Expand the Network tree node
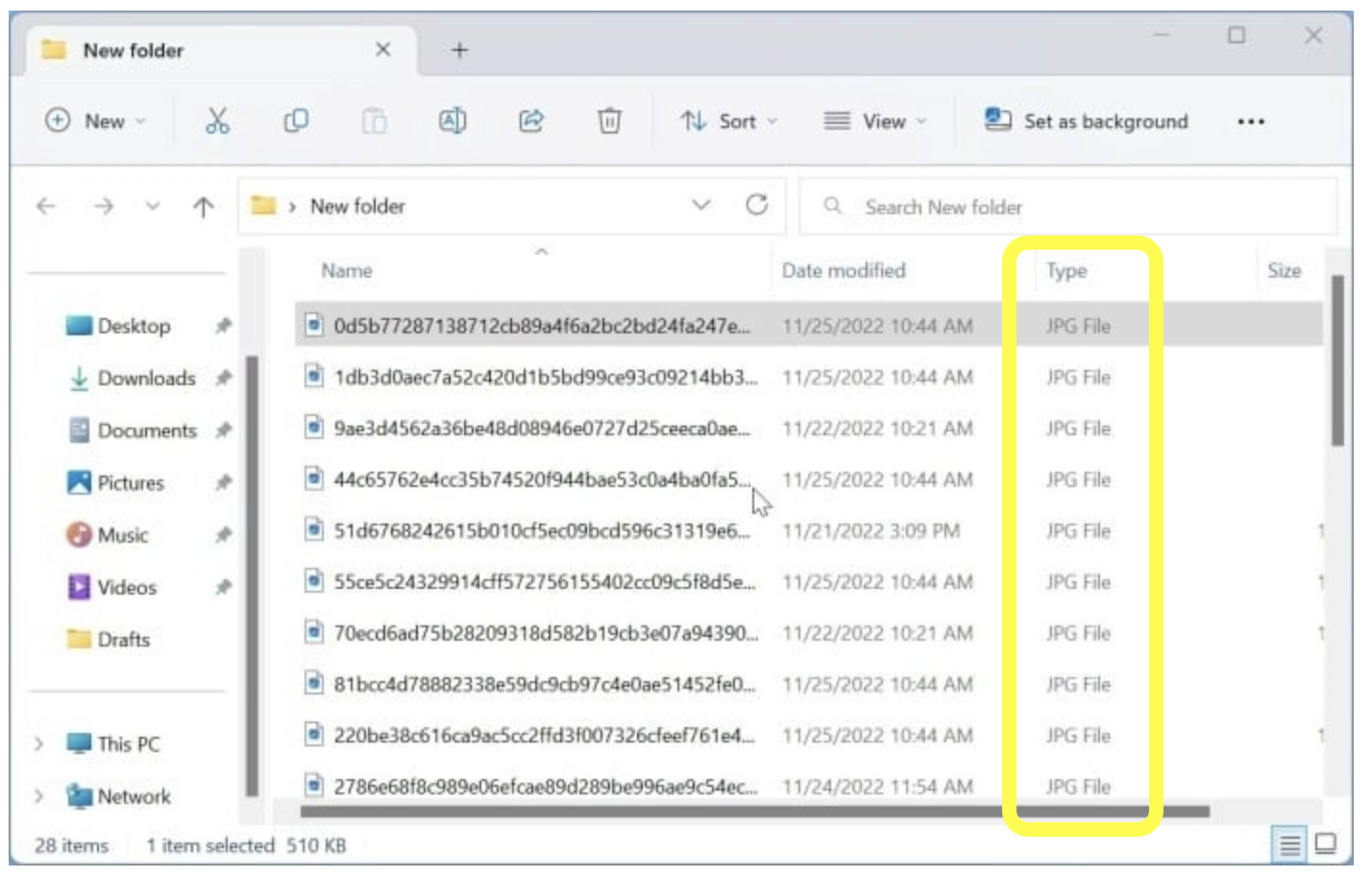Screen dimensions: 1372x878 click(38, 795)
